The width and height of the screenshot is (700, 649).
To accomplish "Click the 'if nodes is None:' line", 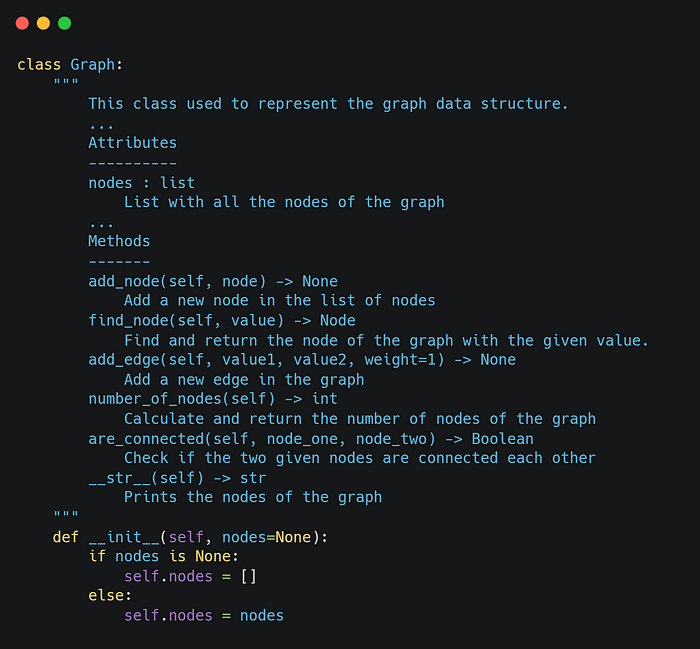I will (x=164, y=557).
